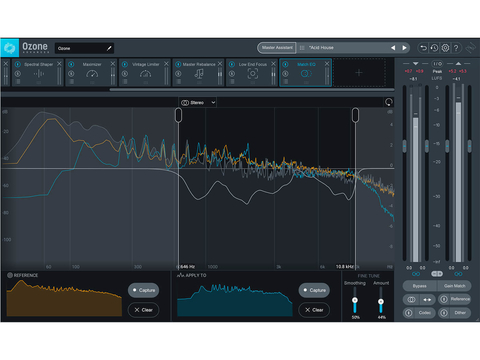Viewport: 480px width, 360px height.
Task: Open Ozone settings gear icon
Action: click(445, 48)
